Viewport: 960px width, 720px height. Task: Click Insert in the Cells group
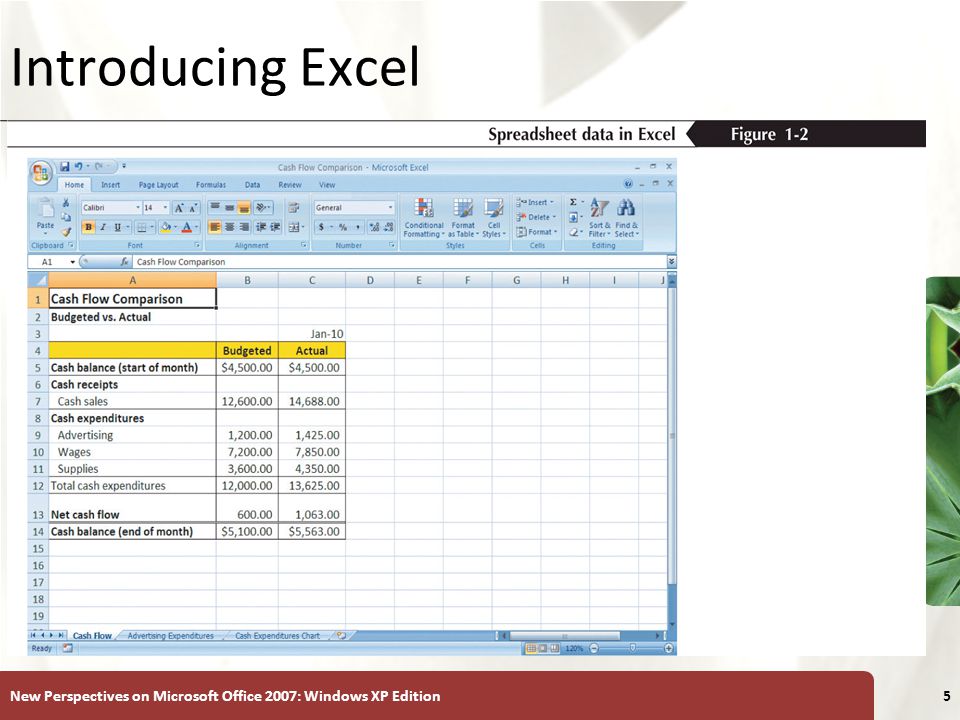[535, 202]
